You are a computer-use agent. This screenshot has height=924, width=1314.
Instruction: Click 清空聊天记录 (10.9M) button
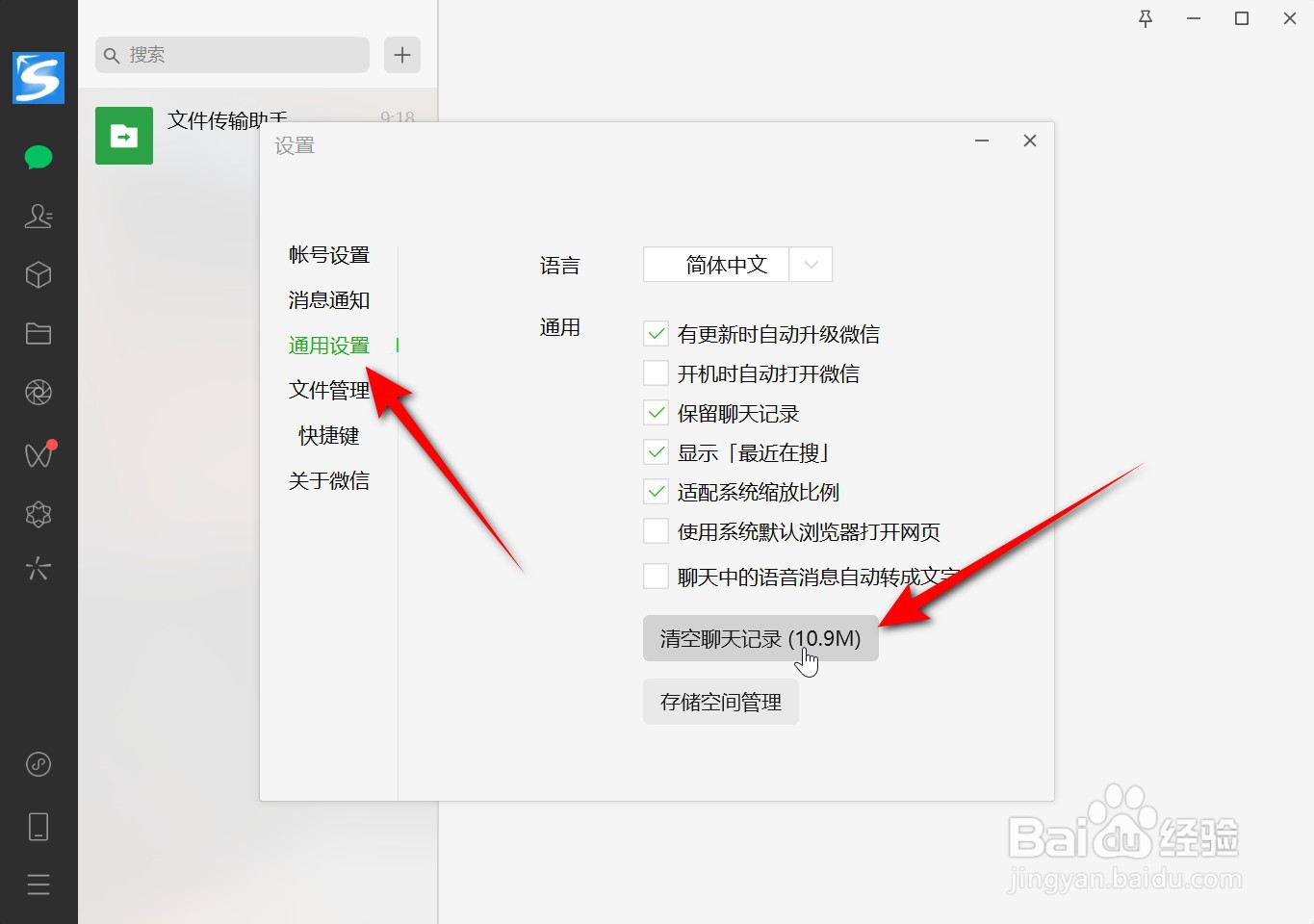coord(760,638)
